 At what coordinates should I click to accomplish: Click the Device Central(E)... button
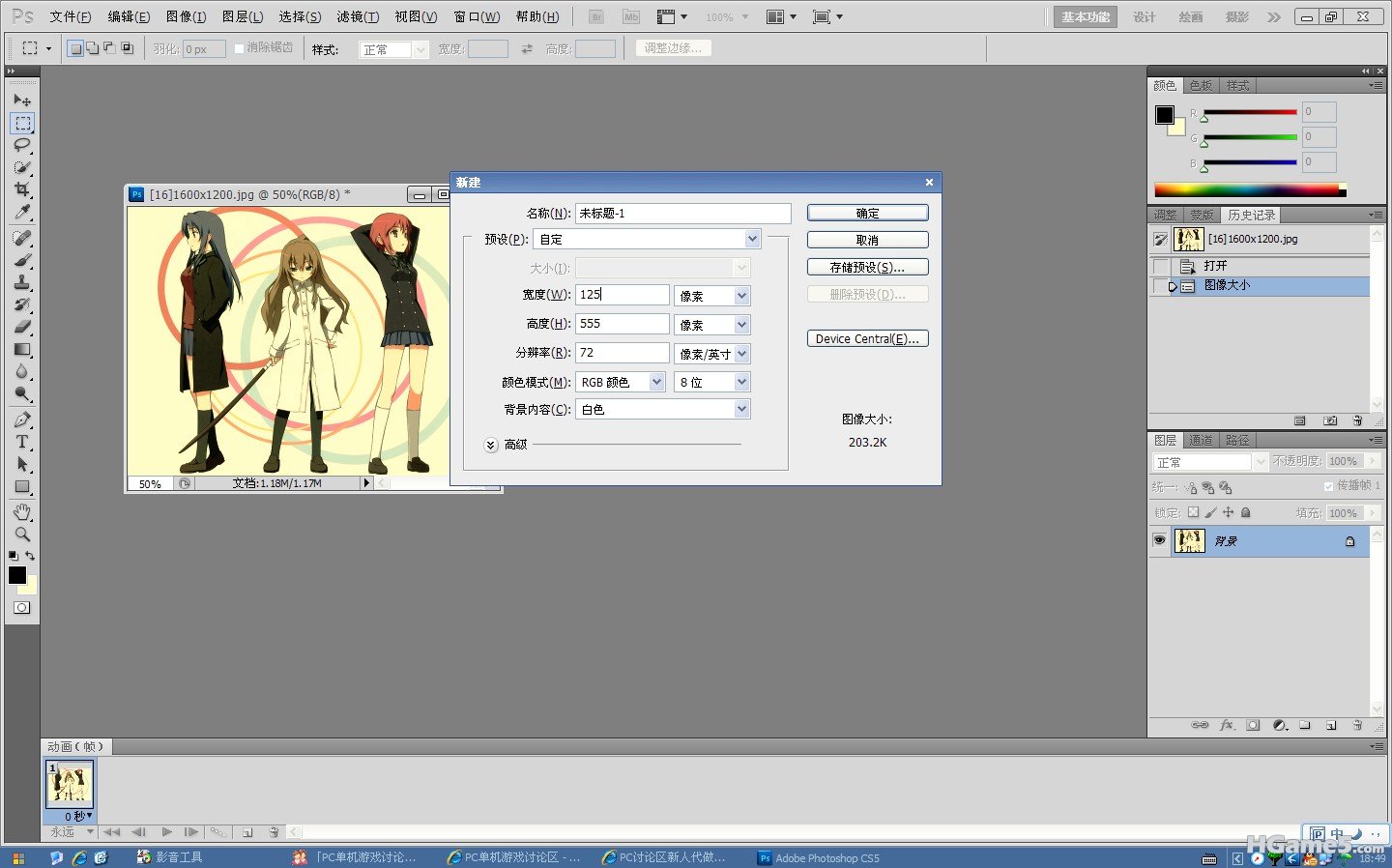coord(867,338)
